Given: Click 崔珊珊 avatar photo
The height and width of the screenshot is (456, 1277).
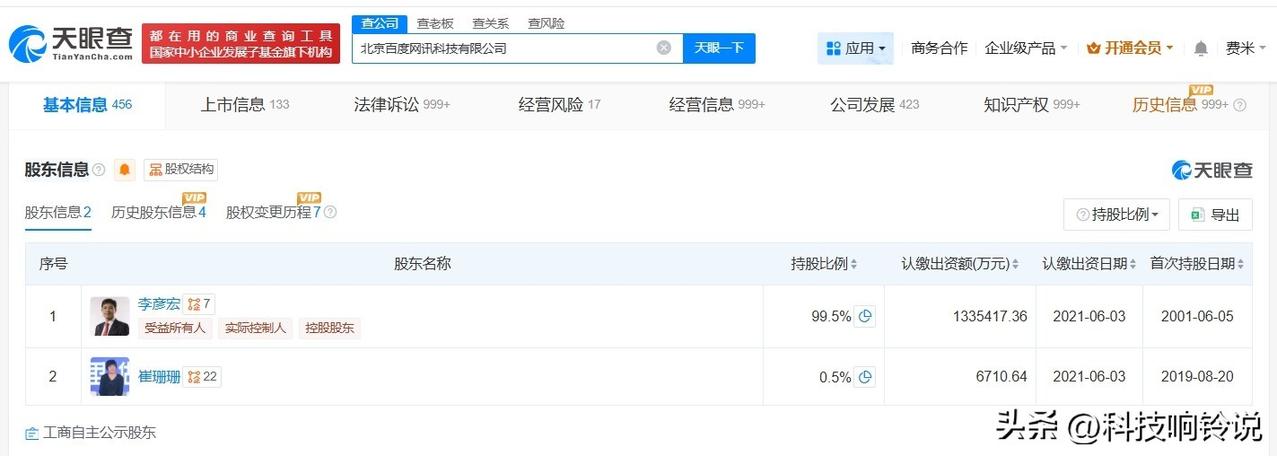Looking at the screenshot, I should pyautogui.click(x=110, y=377).
